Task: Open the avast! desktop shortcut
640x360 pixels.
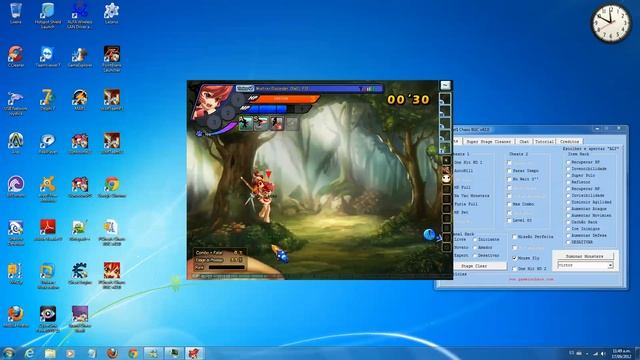Action: point(47,189)
